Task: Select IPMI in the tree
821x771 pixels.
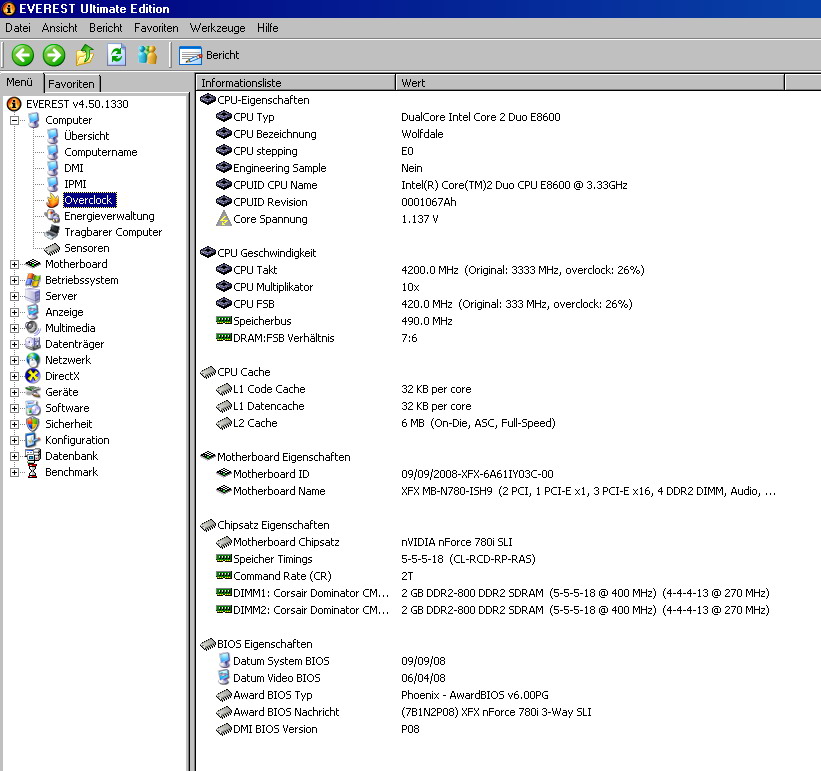Action: (x=75, y=184)
